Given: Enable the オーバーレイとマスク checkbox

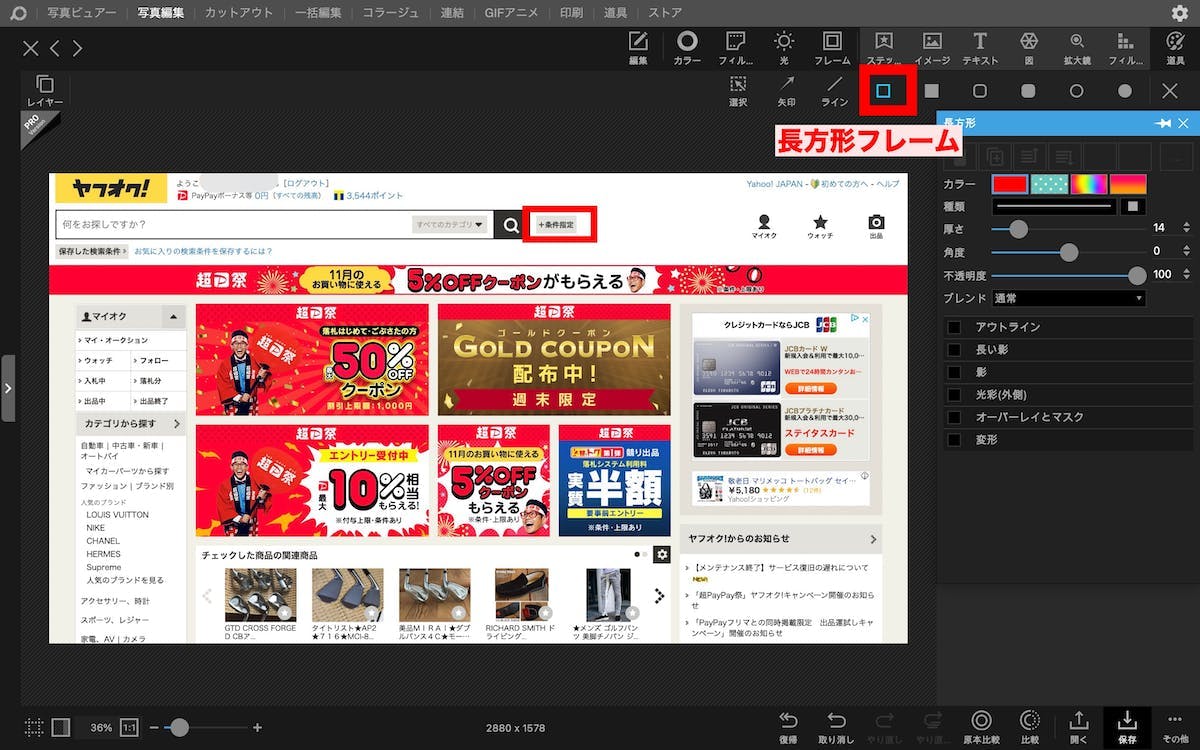Looking at the screenshot, I should (954, 417).
